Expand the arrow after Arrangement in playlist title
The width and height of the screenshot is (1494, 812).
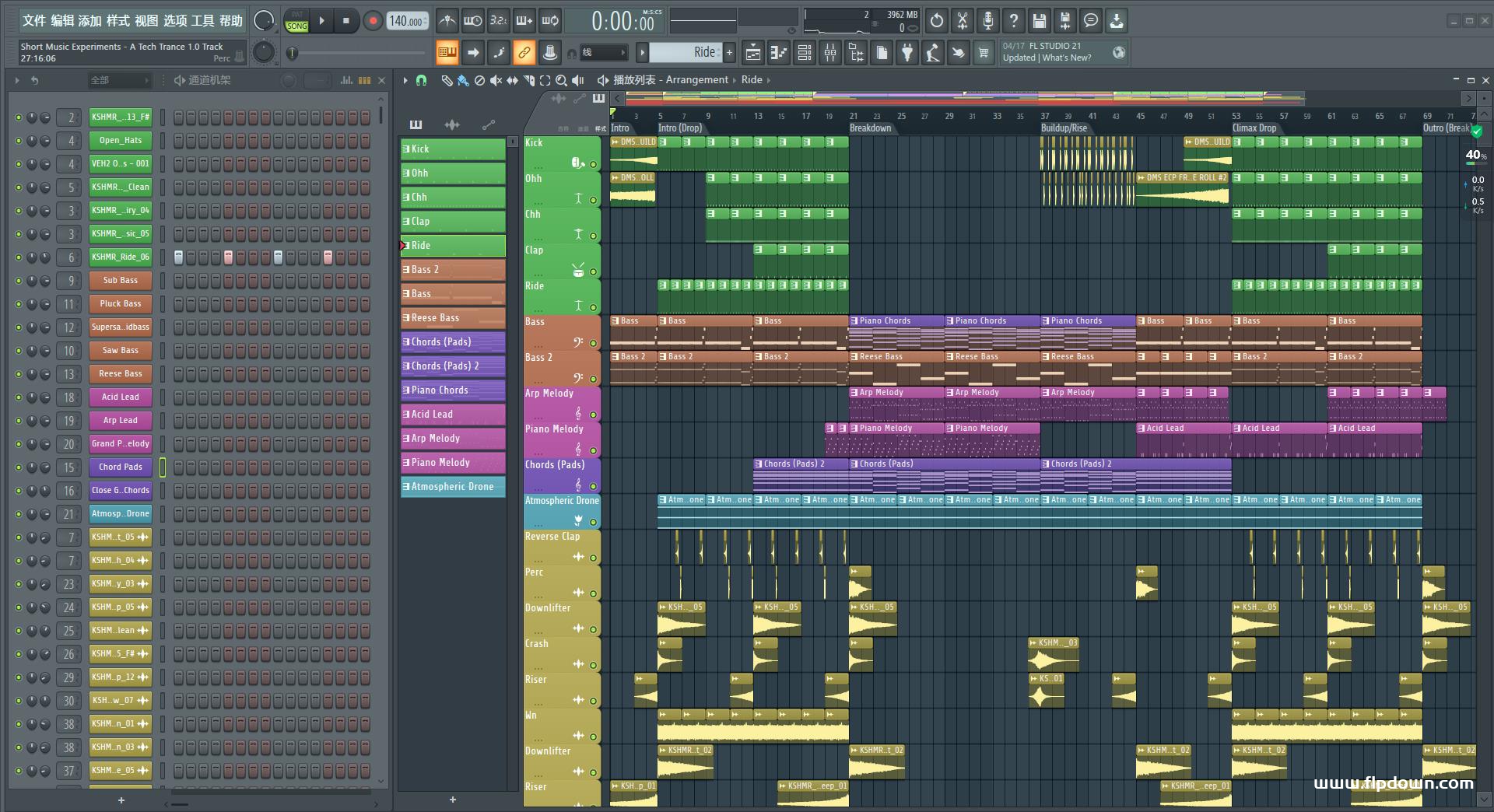point(735,80)
